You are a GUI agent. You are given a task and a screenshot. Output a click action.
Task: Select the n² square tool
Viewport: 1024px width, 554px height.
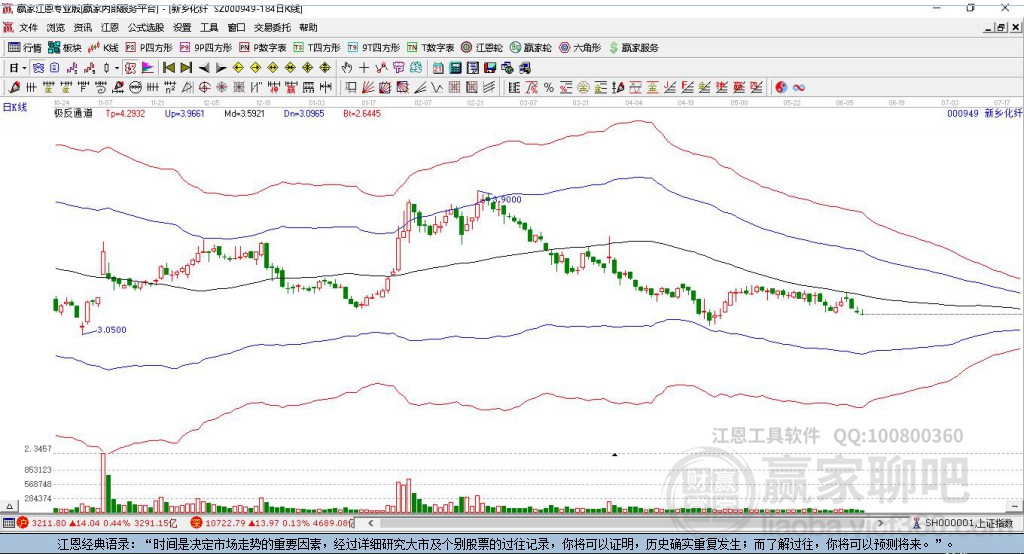[x=170, y=87]
